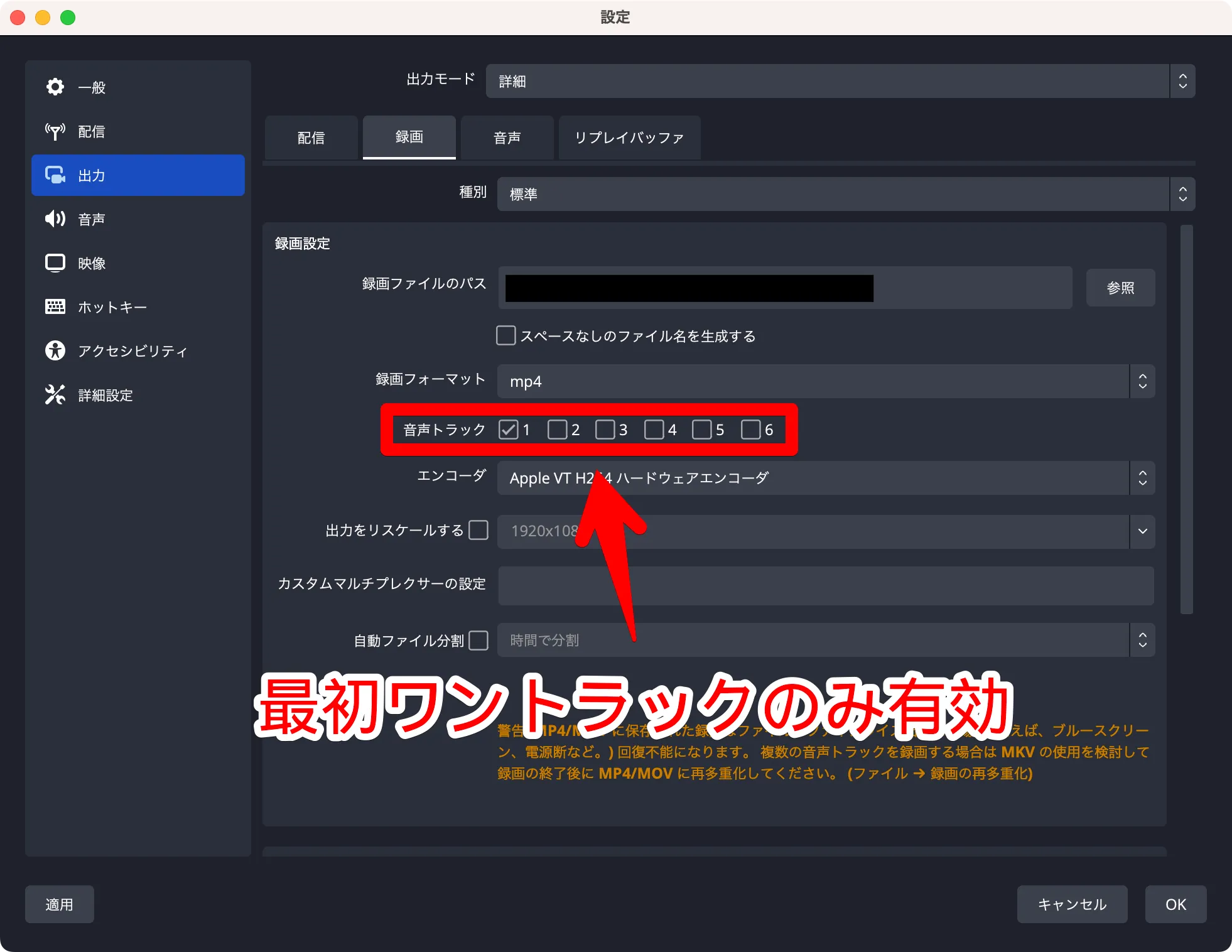Viewport: 1232px width, 952px height.
Task: Click the カスタムマルチプレクサーの設定 input field
Action: click(826, 586)
